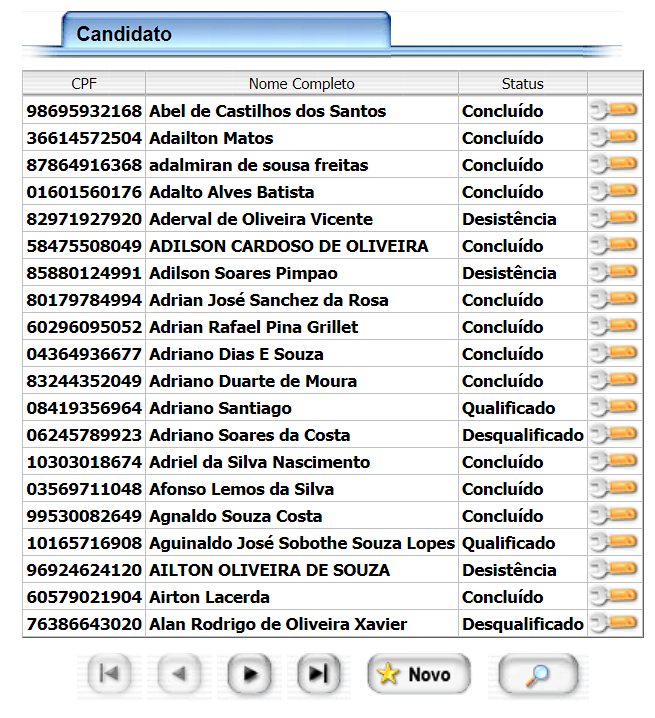The image size is (655, 718).
Task: Advance to the next page of candidates
Action: (x=249, y=675)
